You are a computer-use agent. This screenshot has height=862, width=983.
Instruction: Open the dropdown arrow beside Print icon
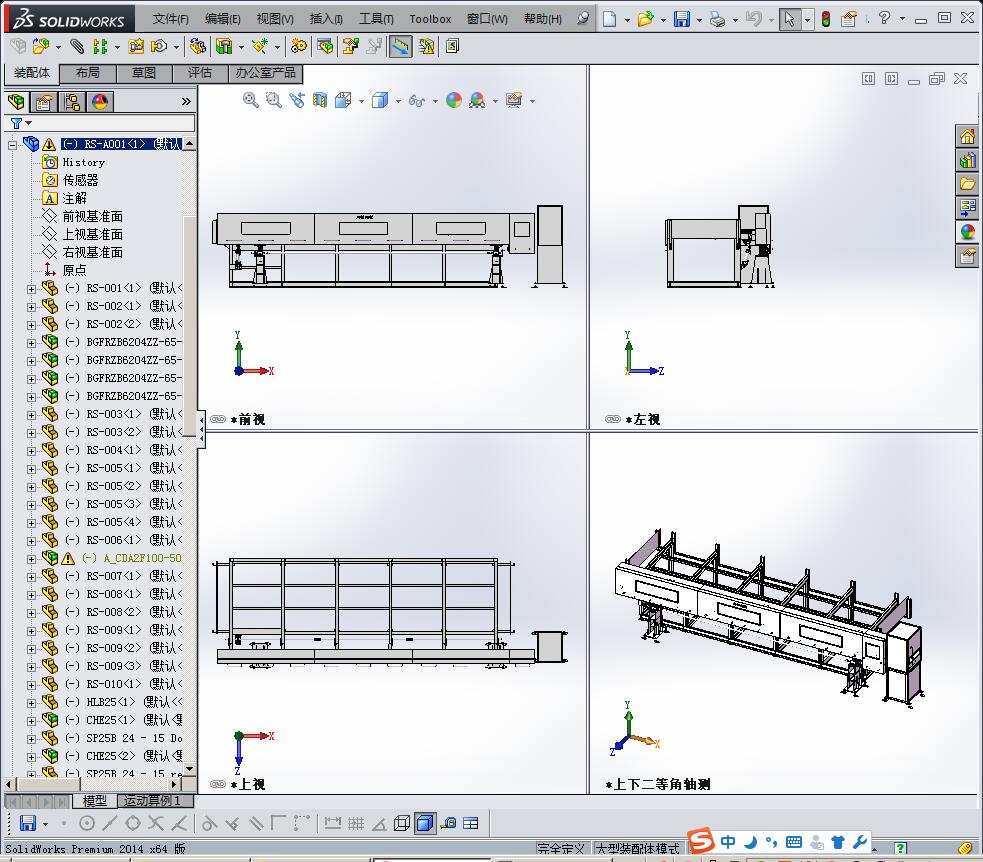735,19
